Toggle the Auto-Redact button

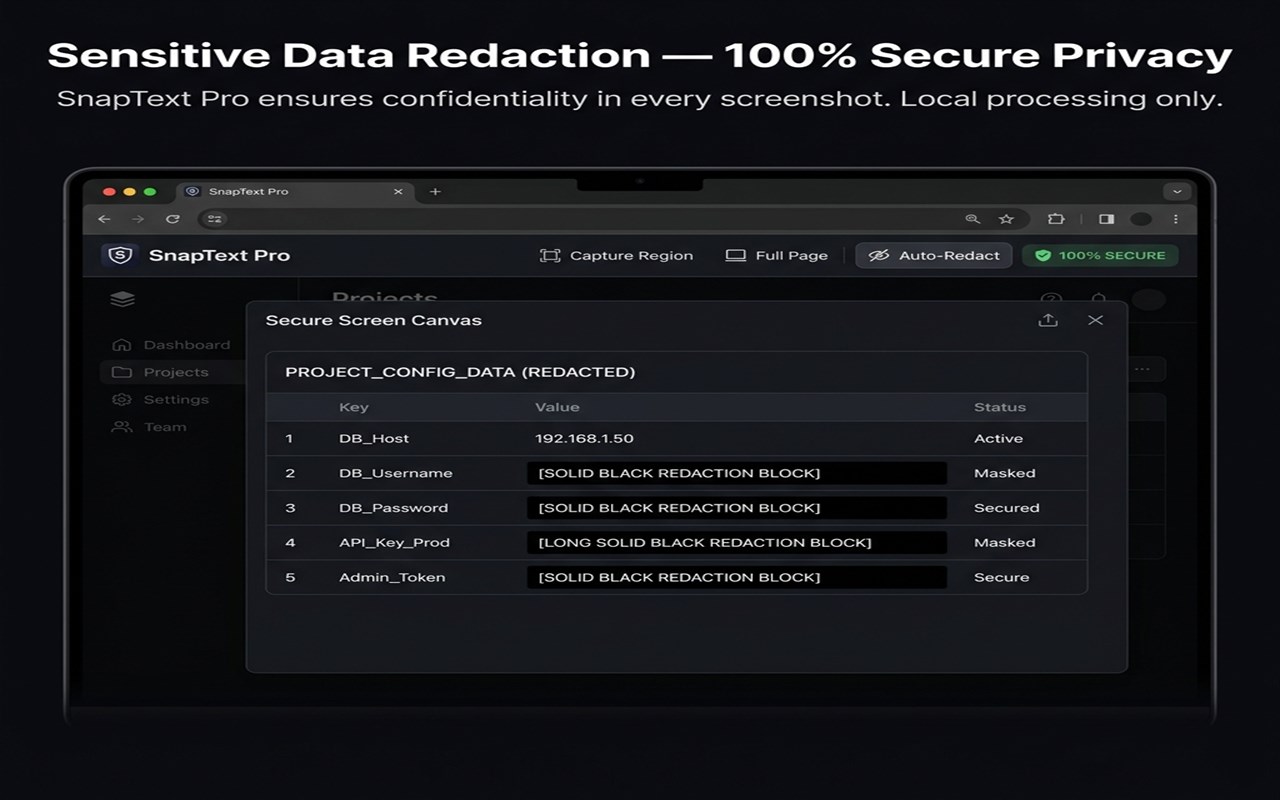pos(934,255)
